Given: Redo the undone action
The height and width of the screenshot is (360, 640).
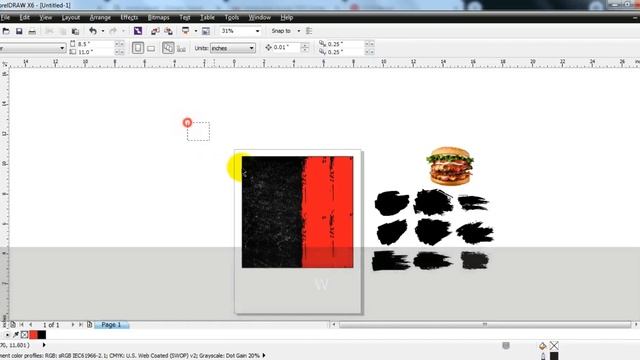Looking at the screenshot, I should [x=113, y=31].
